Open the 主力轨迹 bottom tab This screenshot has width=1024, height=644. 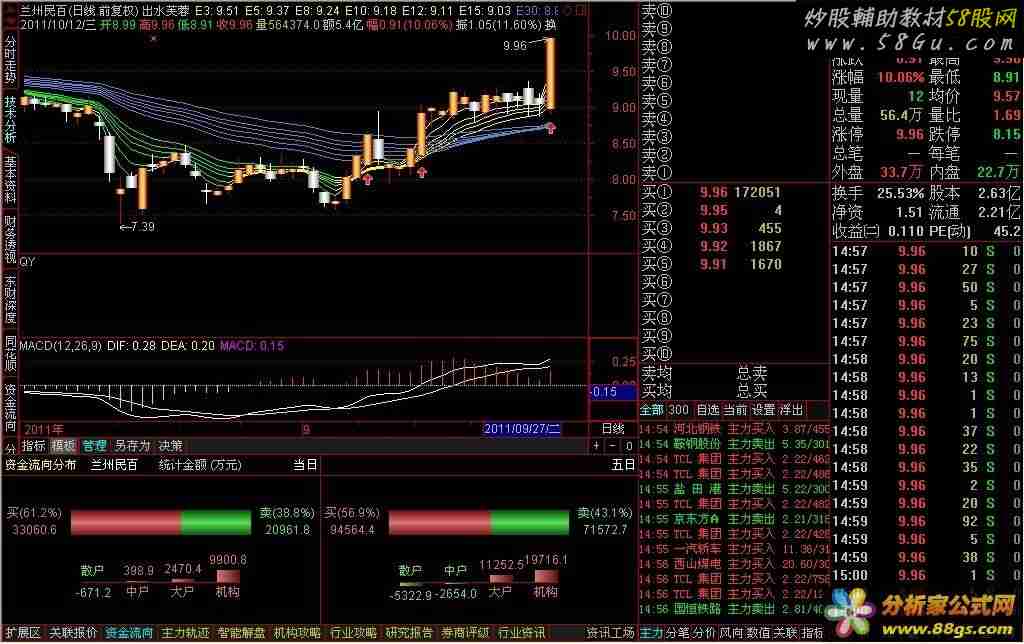tap(185, 633)
